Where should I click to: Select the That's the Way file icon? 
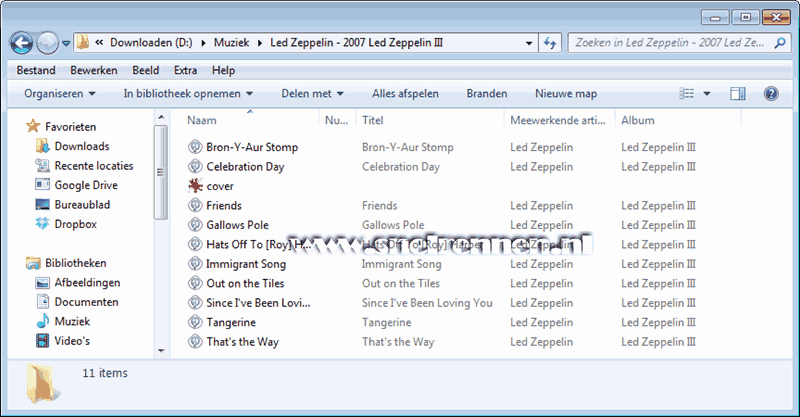[195, 341]
